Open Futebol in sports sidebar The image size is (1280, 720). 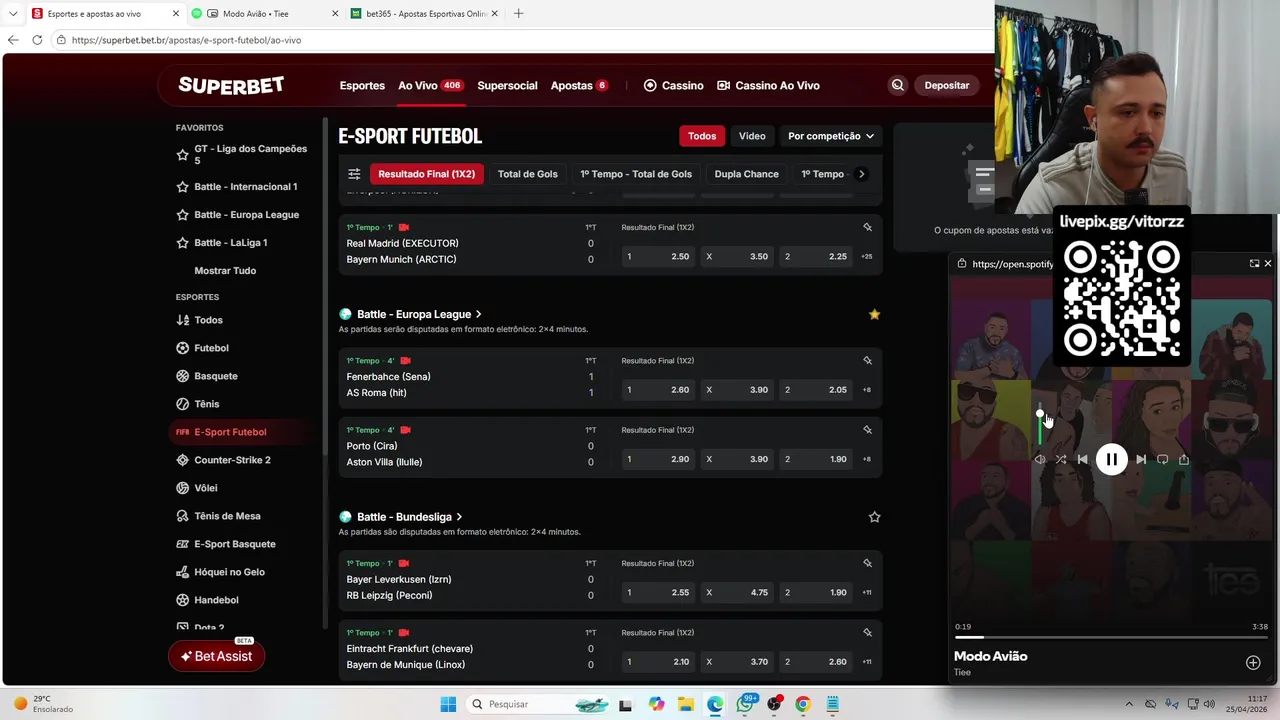click(211, 348)
